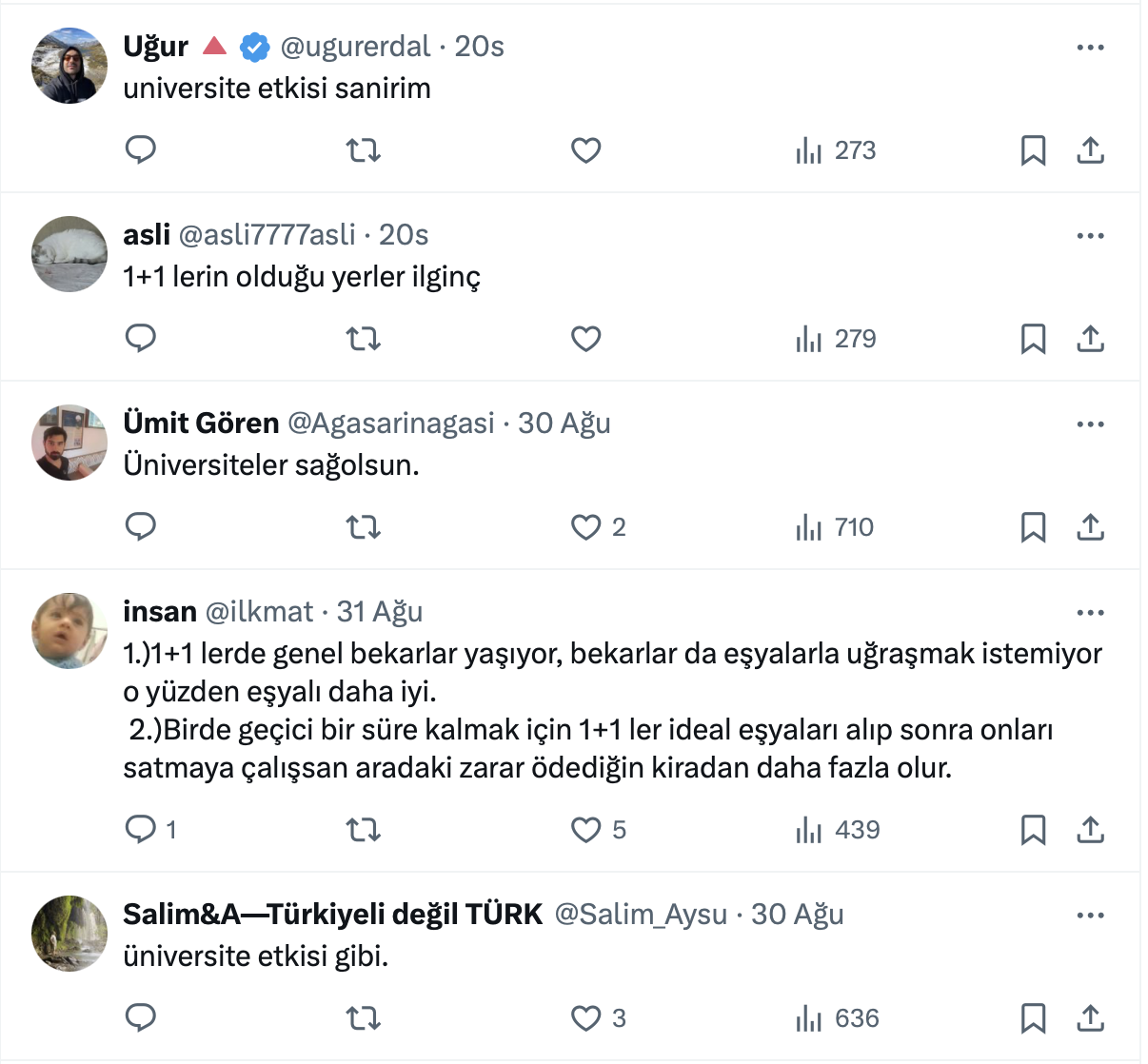Reply to insan's tweet
Screen dimensions: 1148x1064
141,830
